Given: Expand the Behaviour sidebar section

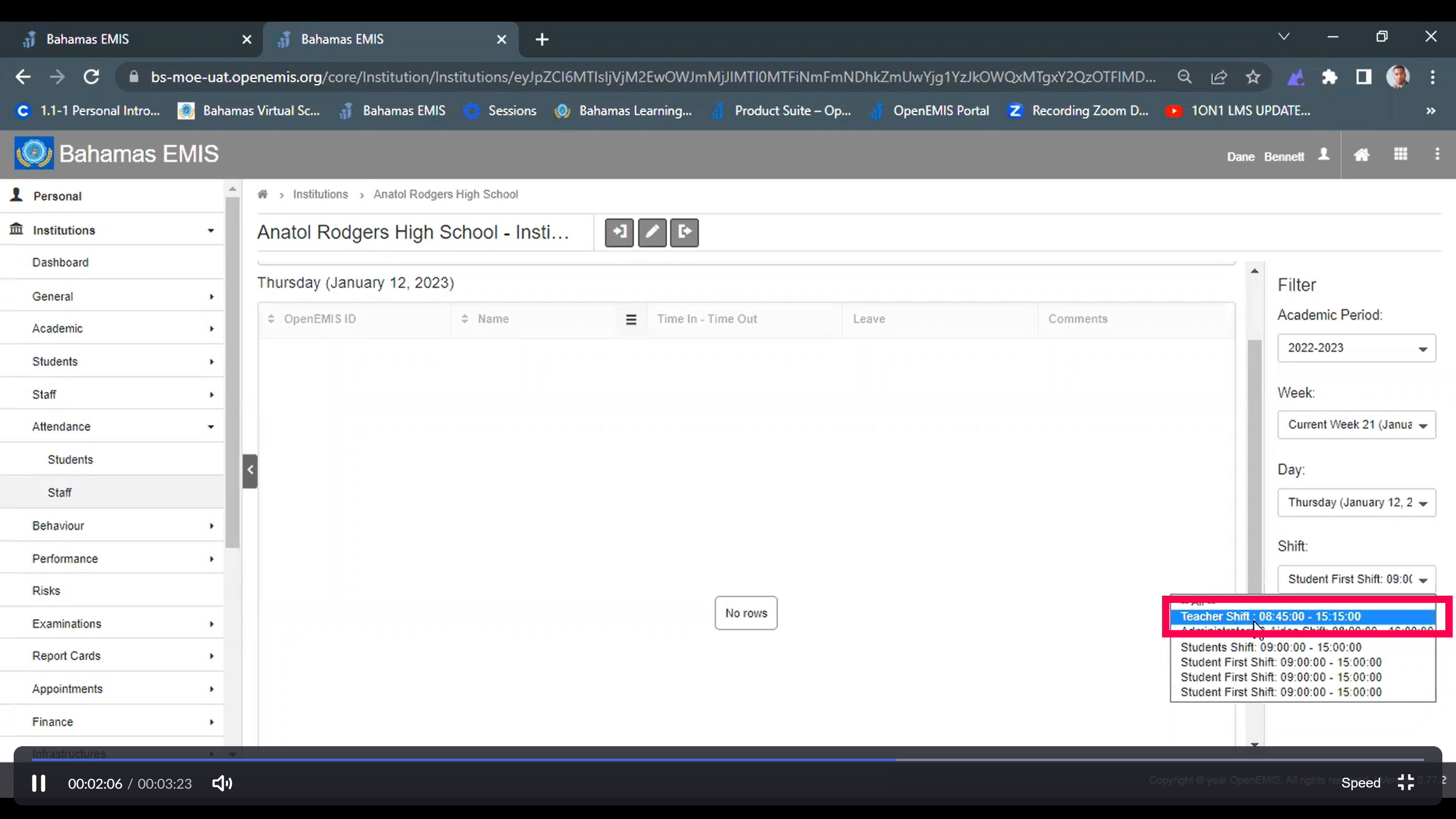Looking at the screenshot, I should coord(112,526).
